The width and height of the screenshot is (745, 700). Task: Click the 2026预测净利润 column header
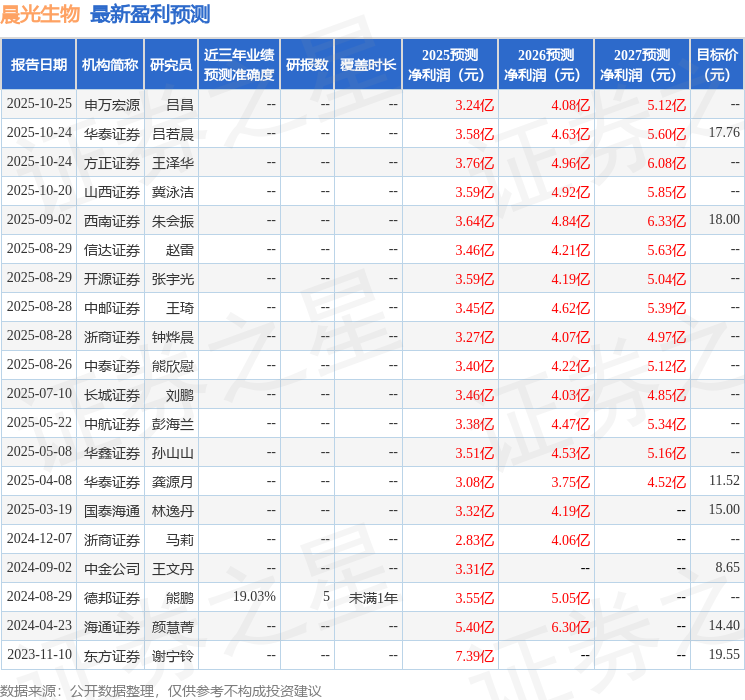click(x=546, y=65)
